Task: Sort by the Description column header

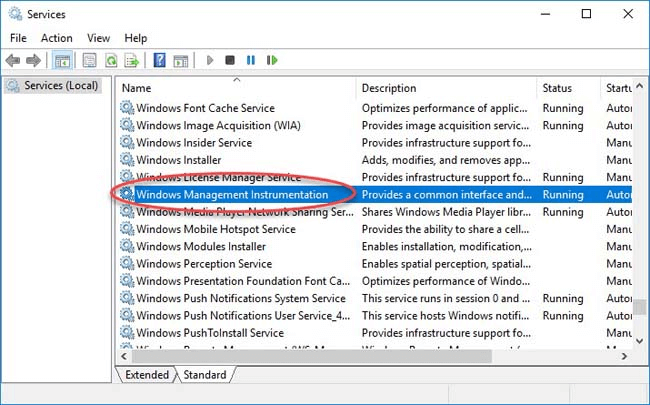Action: (x=446, y=88)
